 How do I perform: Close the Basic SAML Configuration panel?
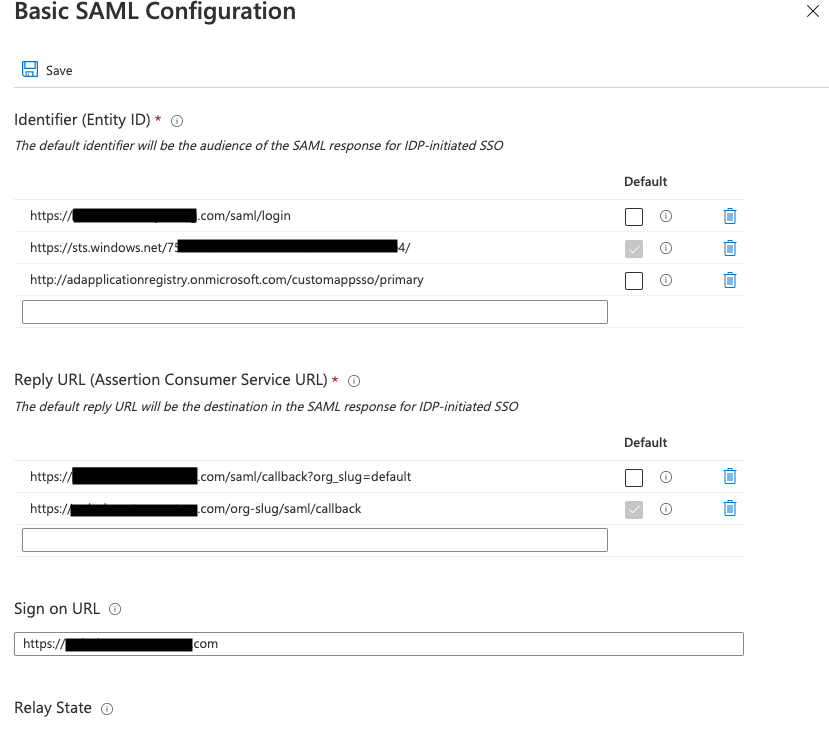(x=813, y=11)
